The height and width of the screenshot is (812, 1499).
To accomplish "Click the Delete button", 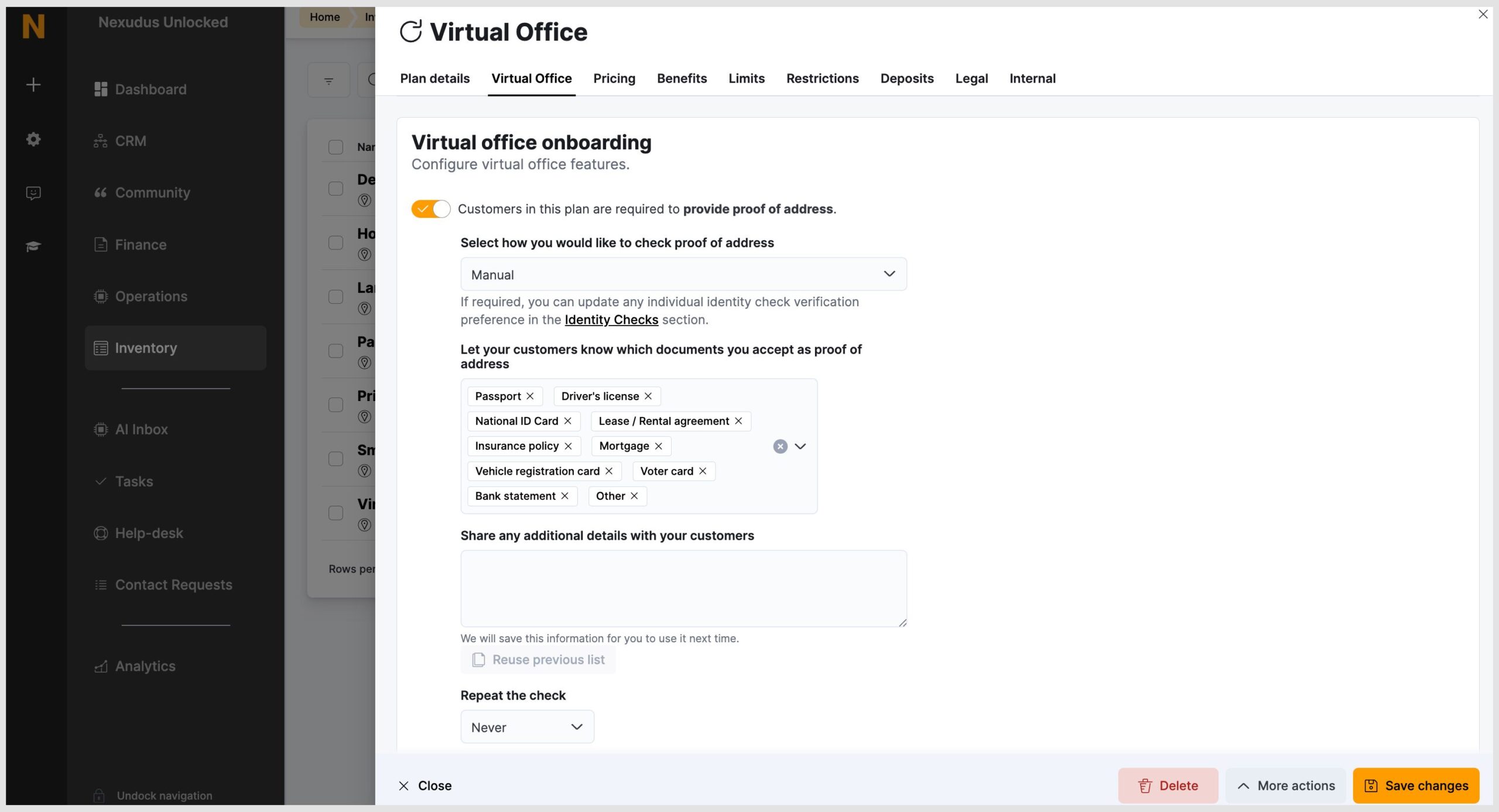I will pyautogui.click(x=1168, y=786).
